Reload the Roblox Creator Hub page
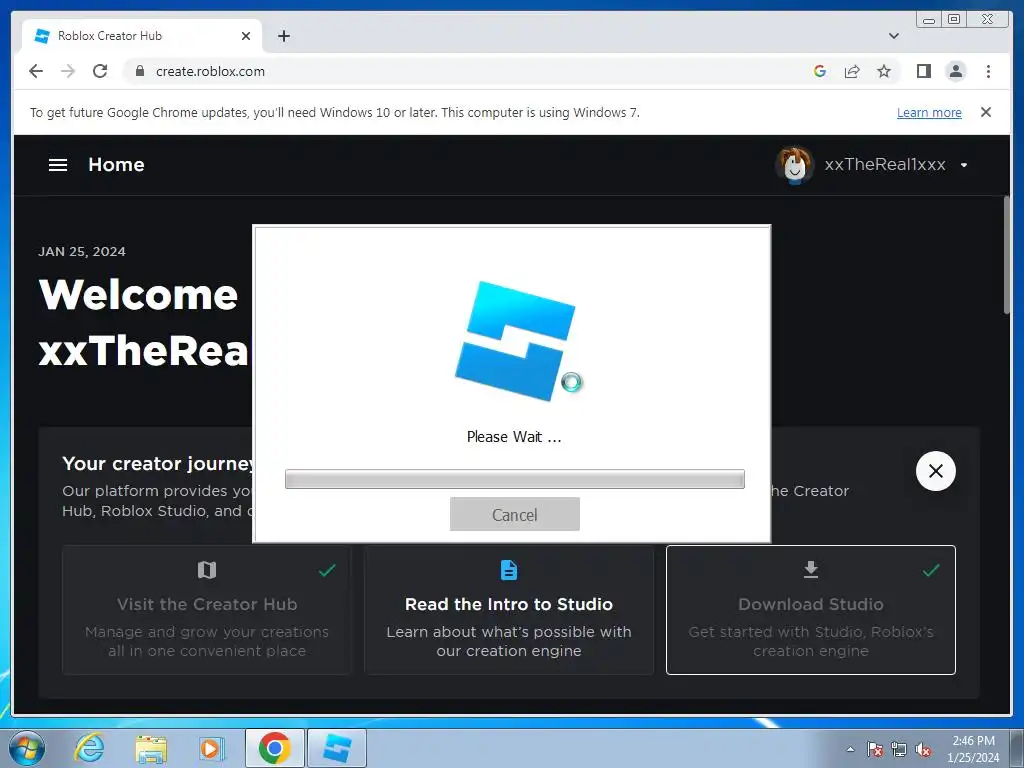Viewport: 1024px width, 768px height. (100, 71)
